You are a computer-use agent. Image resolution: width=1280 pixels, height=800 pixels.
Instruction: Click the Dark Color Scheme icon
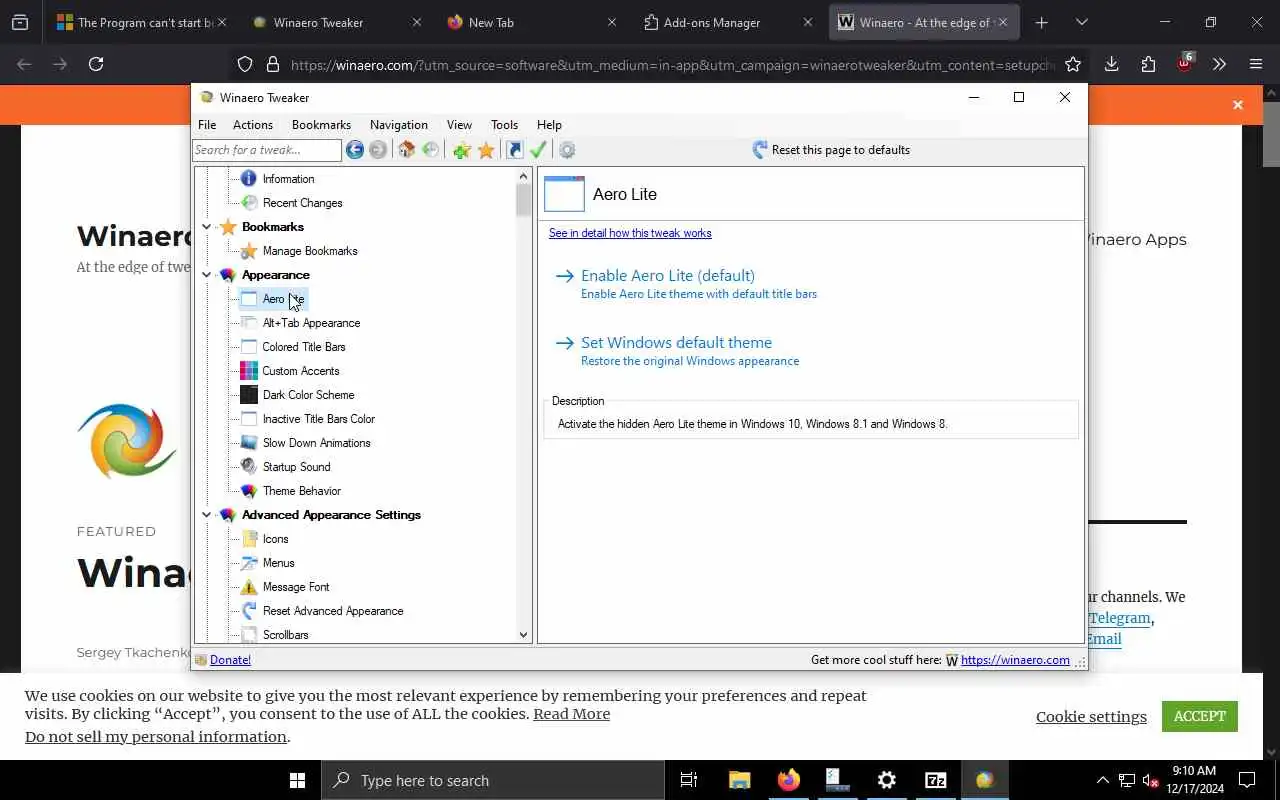(x=249, y=395)
